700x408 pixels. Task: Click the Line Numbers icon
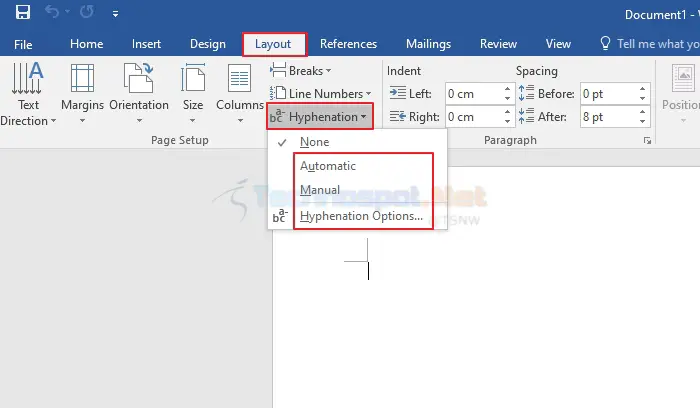[x=278, y=93]
